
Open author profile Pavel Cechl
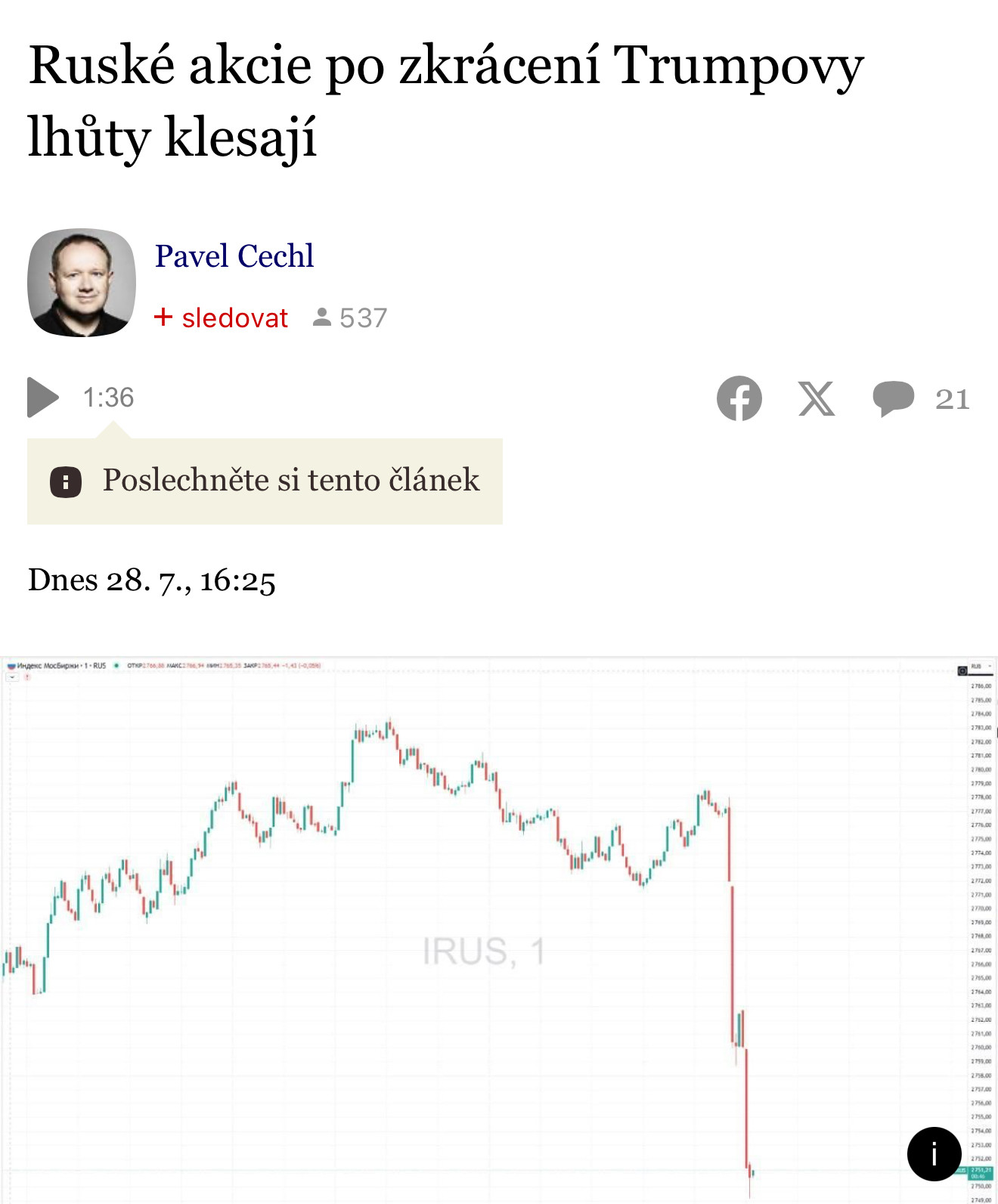(x=234, y=256)
